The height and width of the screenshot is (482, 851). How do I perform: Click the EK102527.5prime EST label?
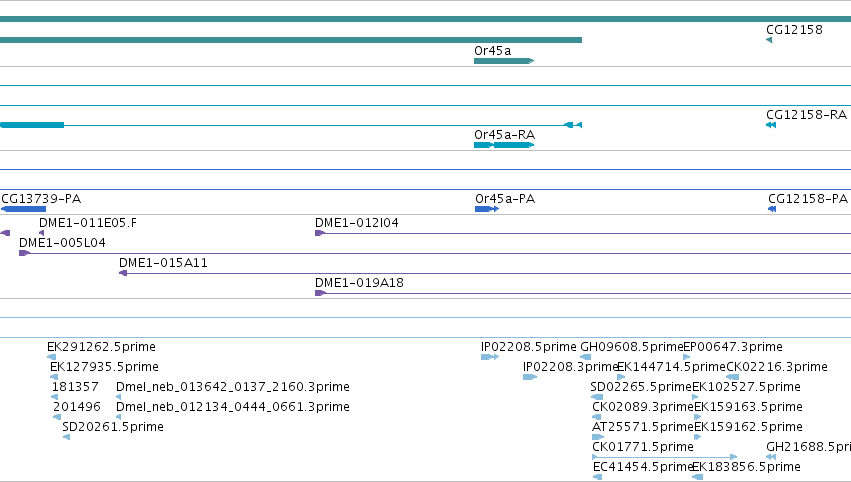(746, 387)
